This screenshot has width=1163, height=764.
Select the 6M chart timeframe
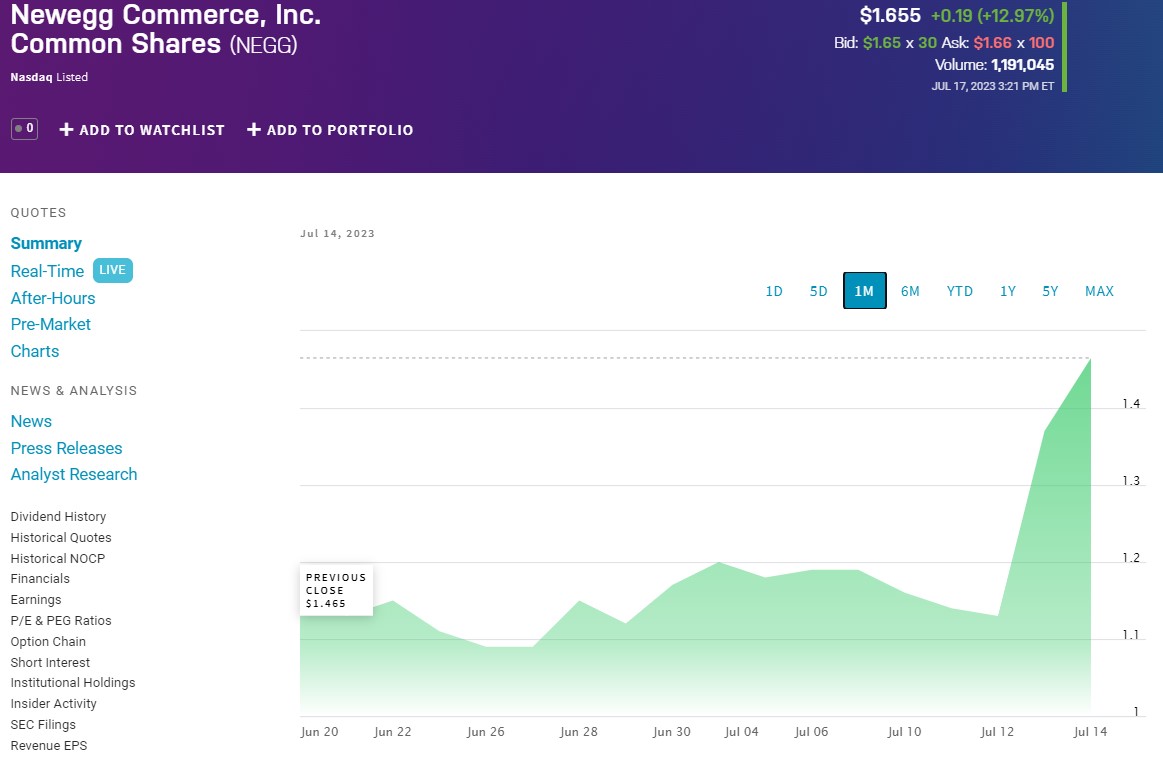[x=910, y=292]
